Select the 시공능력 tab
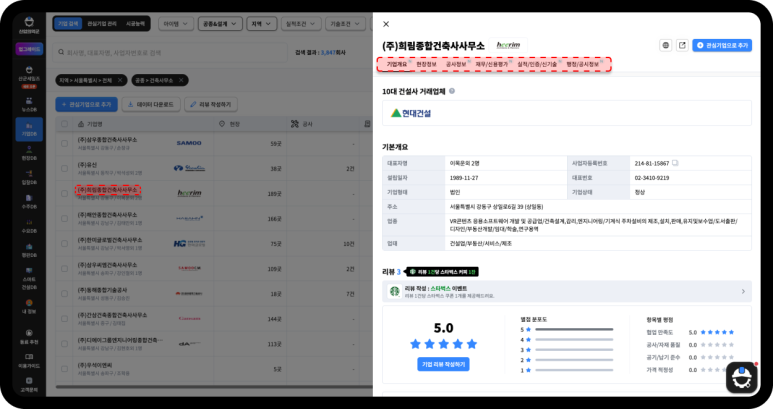This screenshot has width=773, height=409. pyautogui.click(x=135, y=24)
